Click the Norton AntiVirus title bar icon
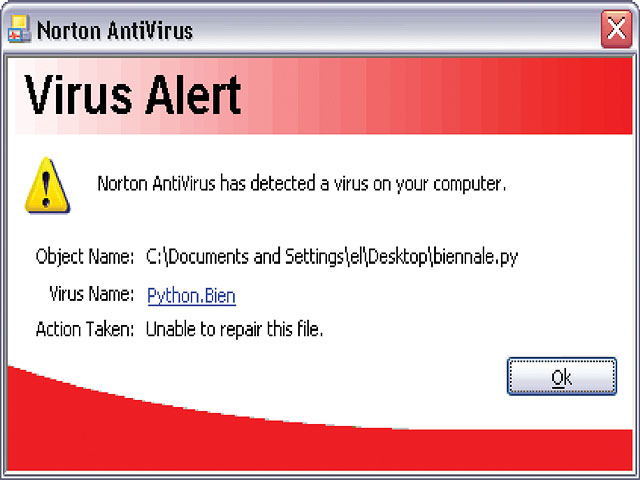This screenshot has height=480, width=640. (x=19, y=29)
